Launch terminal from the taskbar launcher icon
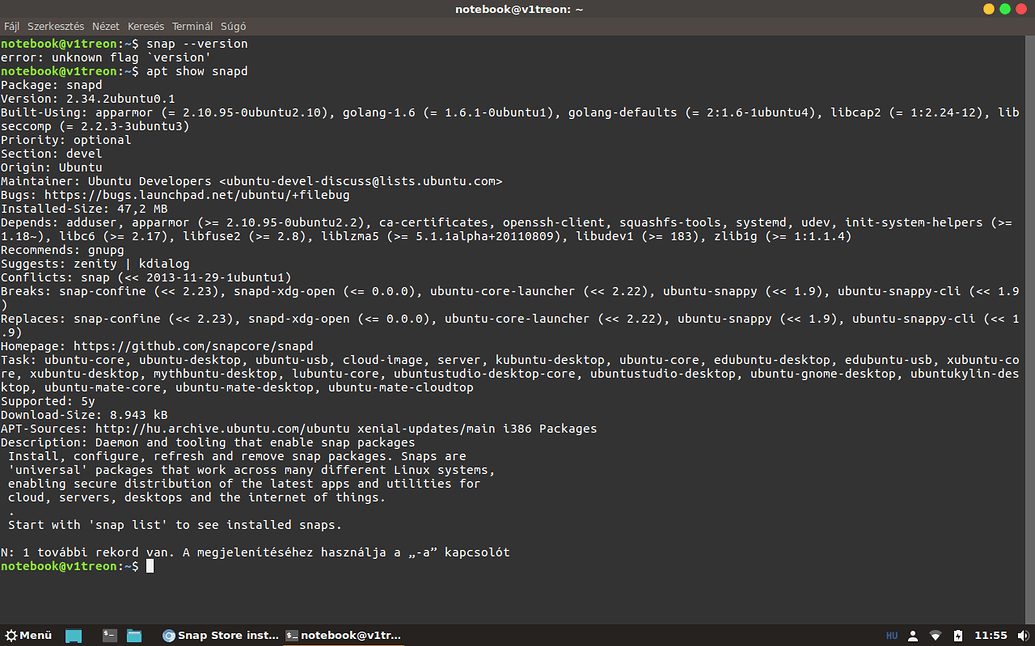Image resolution: width=1035 pixels, height=646 pixels. [110, 635]
